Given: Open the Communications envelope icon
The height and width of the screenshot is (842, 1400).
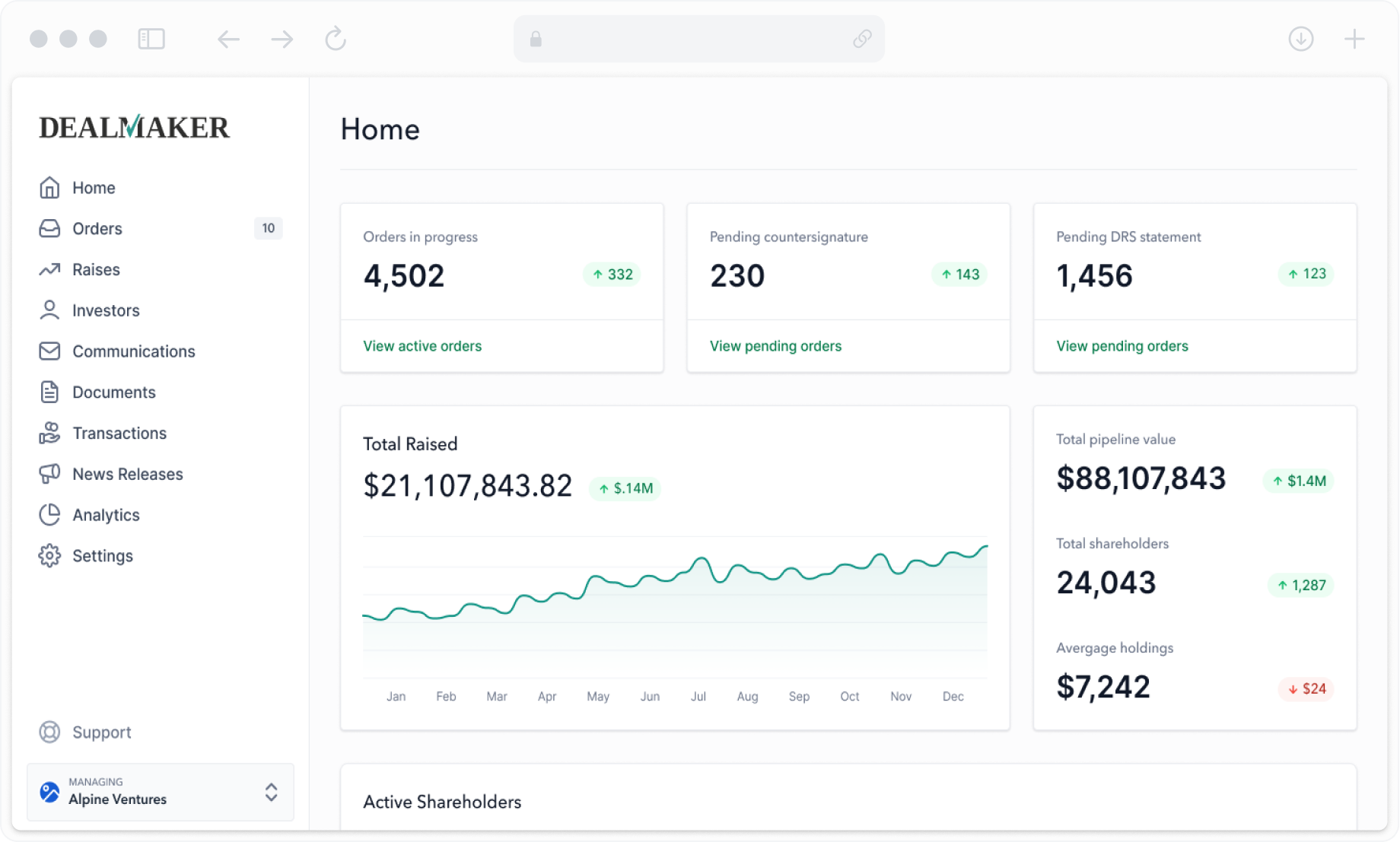Looking at the screenshot, I should pos(49,351).
